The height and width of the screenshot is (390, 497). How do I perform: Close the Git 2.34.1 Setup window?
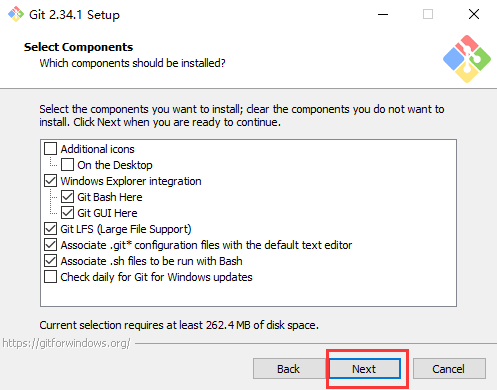click(474, 14)
